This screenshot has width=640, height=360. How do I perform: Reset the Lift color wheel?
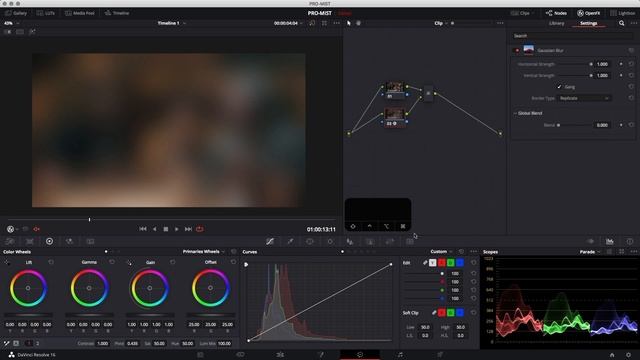pos(51,262)
